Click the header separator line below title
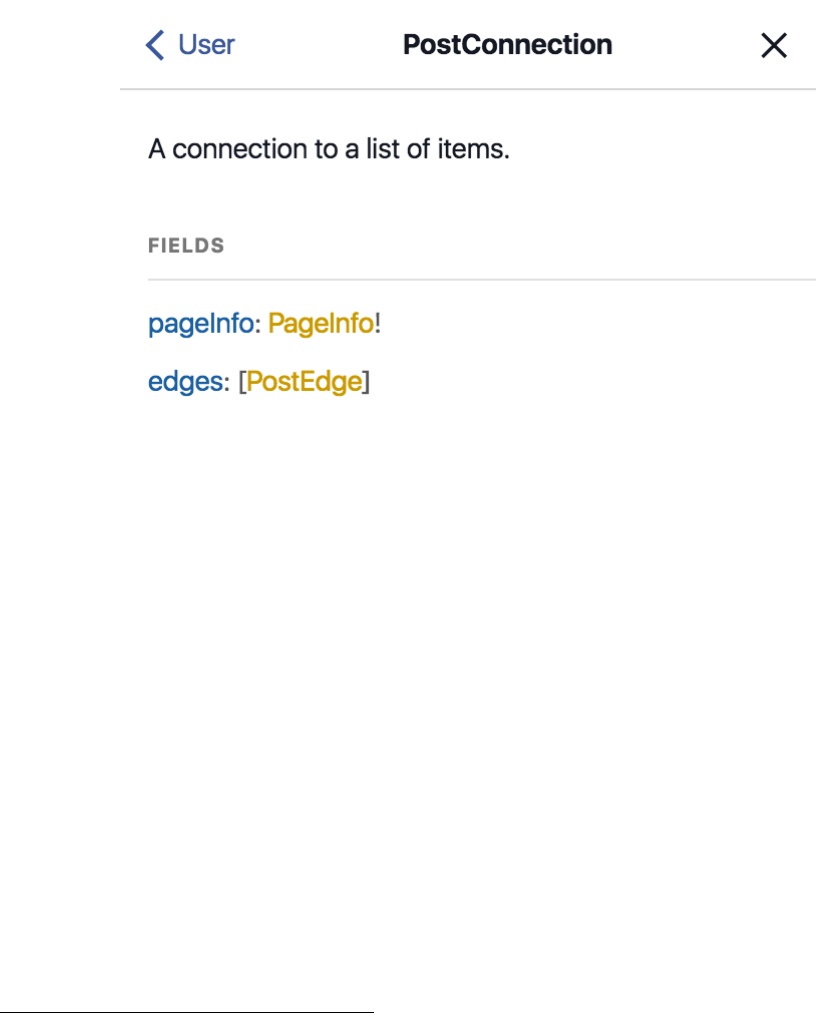 pyautogui.click(x=468, y=90)
